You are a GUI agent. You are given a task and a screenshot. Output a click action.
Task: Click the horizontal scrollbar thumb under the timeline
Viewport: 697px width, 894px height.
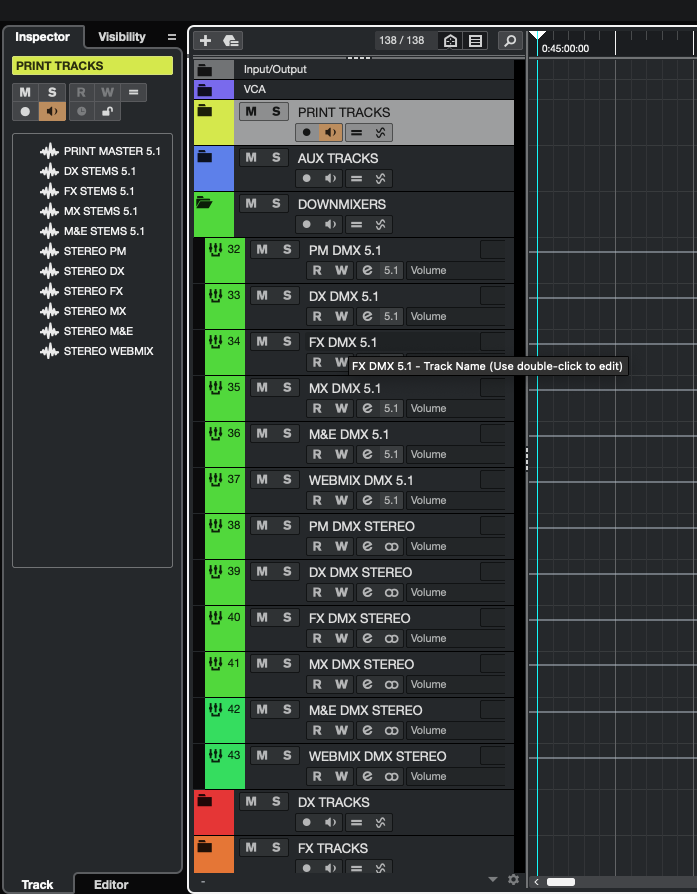tap(561, 882)
